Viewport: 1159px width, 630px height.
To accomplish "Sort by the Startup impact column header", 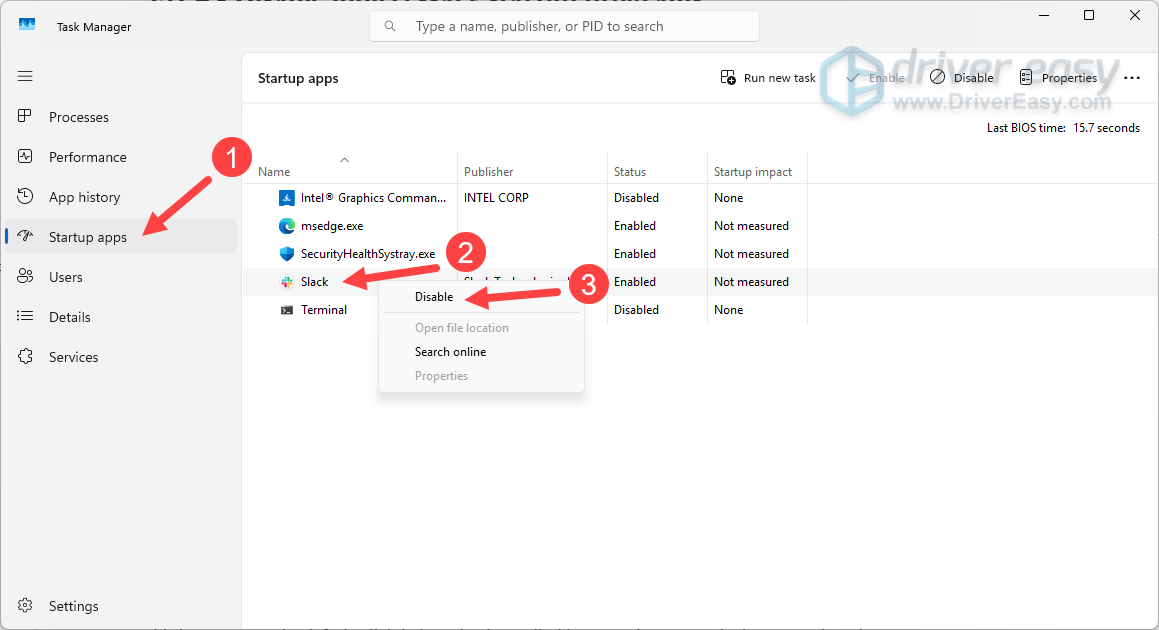I will 752,172.
